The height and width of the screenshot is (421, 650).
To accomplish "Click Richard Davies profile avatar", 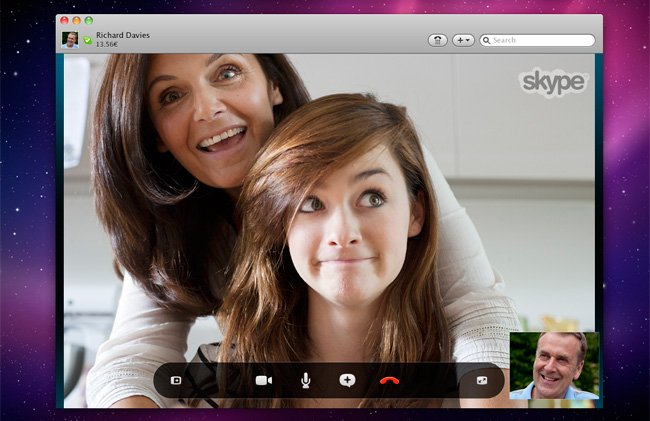I will coord(70,39).
